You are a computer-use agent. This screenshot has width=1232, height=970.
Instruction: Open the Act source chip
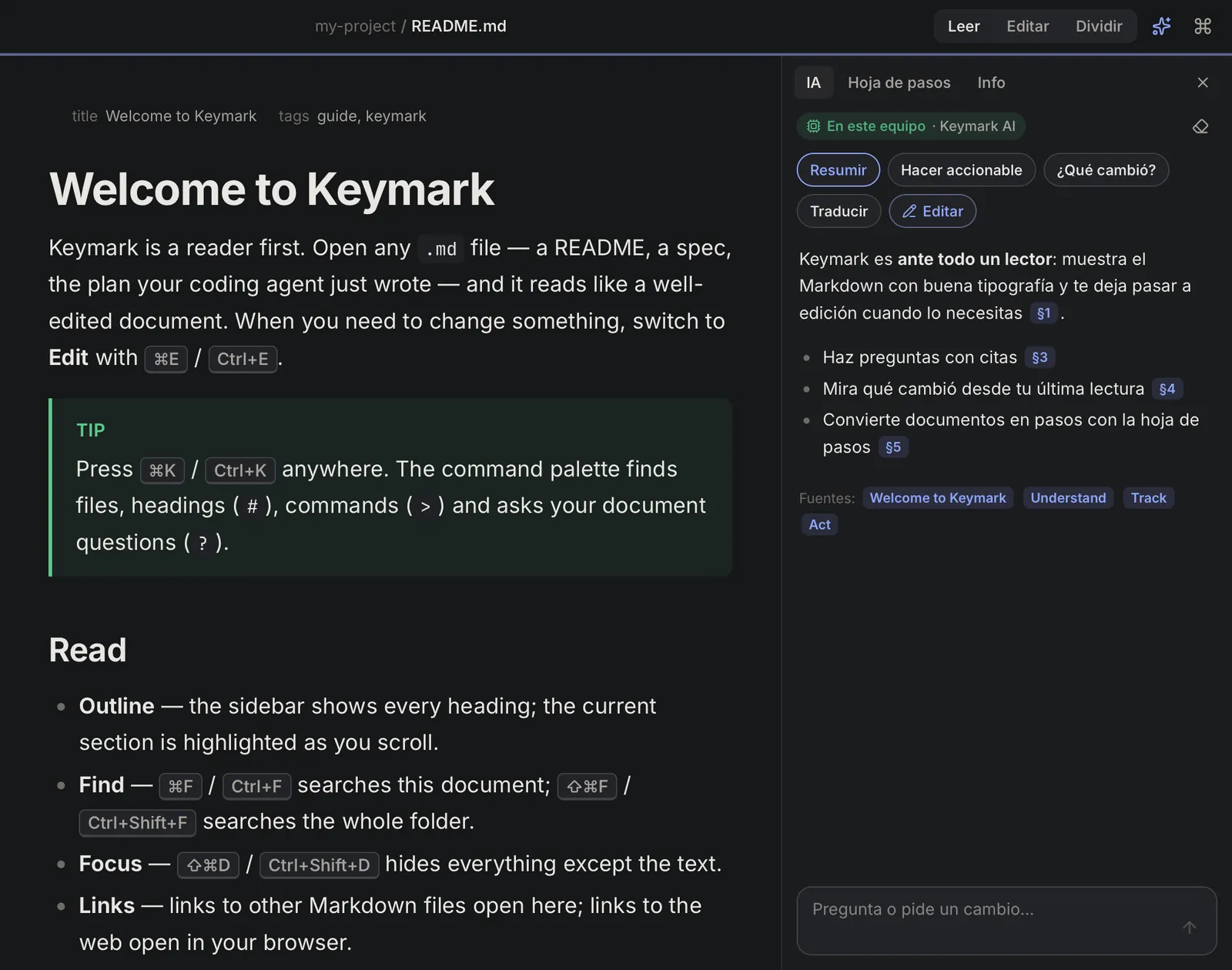[x=819, y=525]
